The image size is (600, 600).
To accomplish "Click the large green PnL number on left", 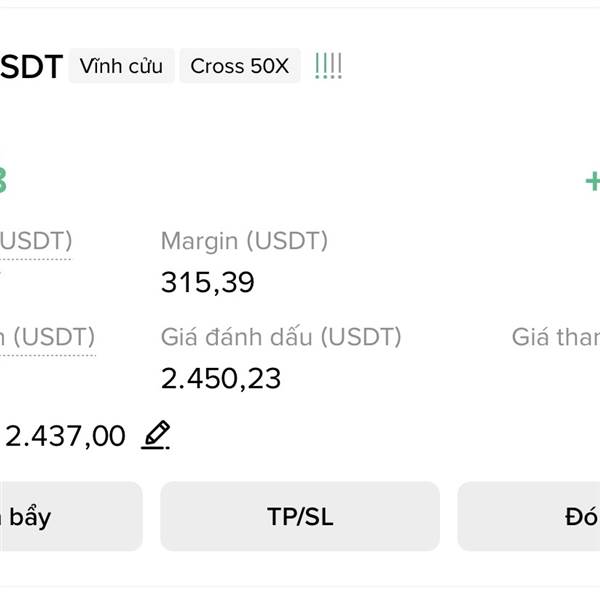I will (x=3, y=181).
